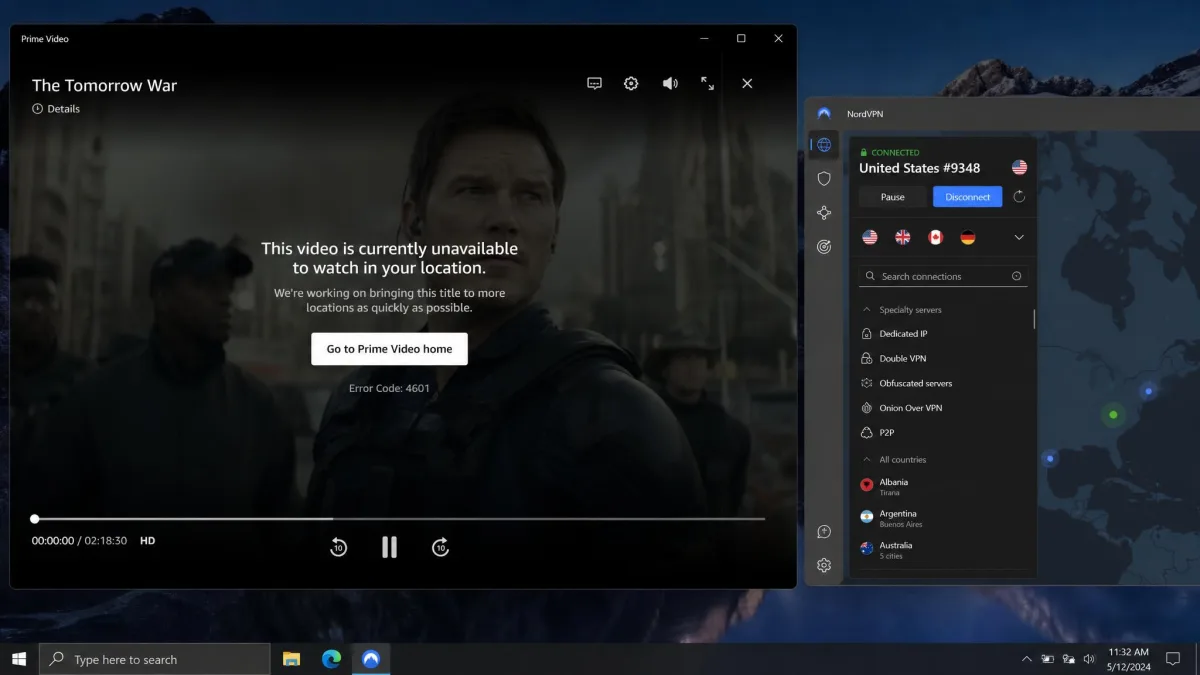Click the Type here to search box

coord(155,659)
